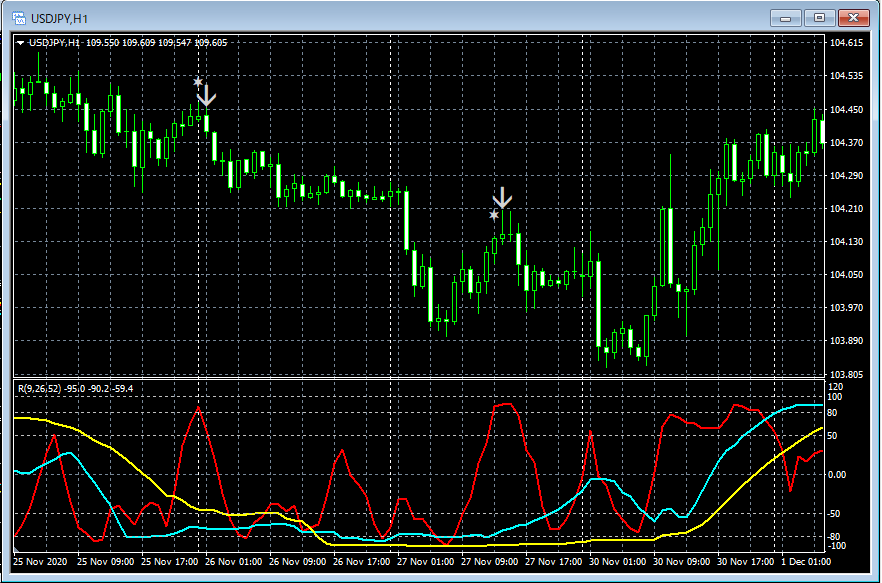Screen dimensions: 882x583
Task: Click the indicator label 'R(9,26,52) -95.0 -90.2 -59.4'
Action: [75, 389]
